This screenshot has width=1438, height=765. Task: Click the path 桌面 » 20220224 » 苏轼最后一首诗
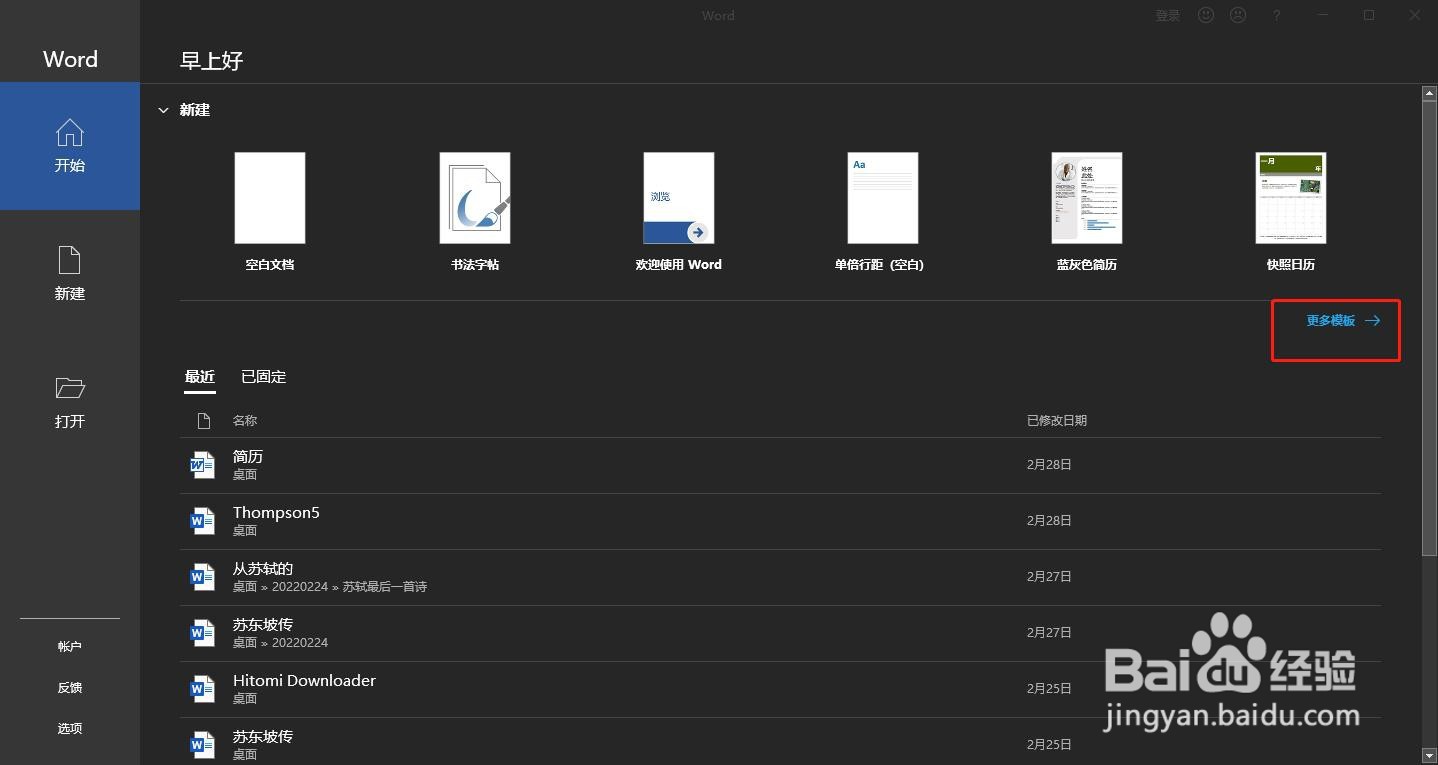[330, 587]
